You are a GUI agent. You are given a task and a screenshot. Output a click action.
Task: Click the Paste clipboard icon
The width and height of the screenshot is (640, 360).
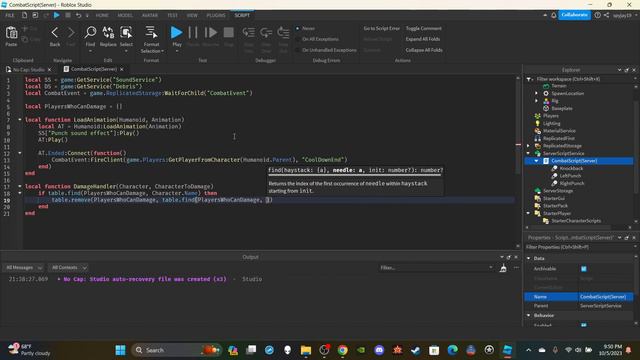click(x=11, y=33)
